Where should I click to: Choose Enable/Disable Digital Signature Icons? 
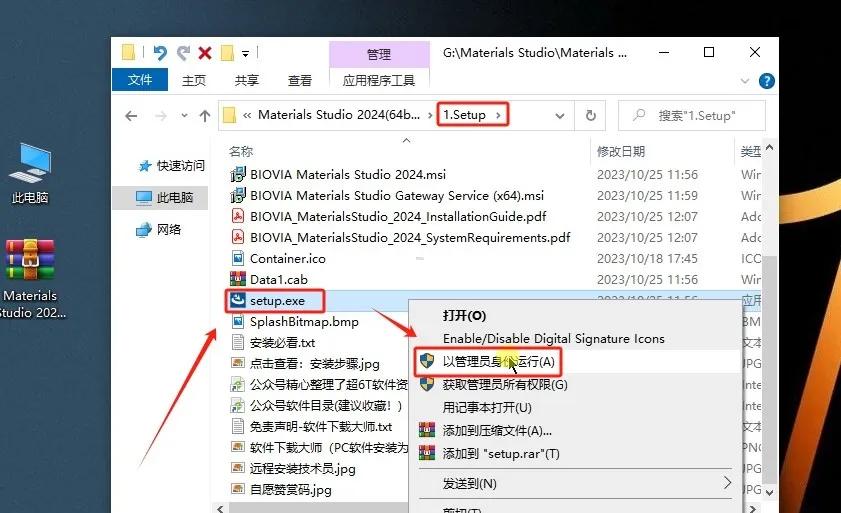[554, 339]
